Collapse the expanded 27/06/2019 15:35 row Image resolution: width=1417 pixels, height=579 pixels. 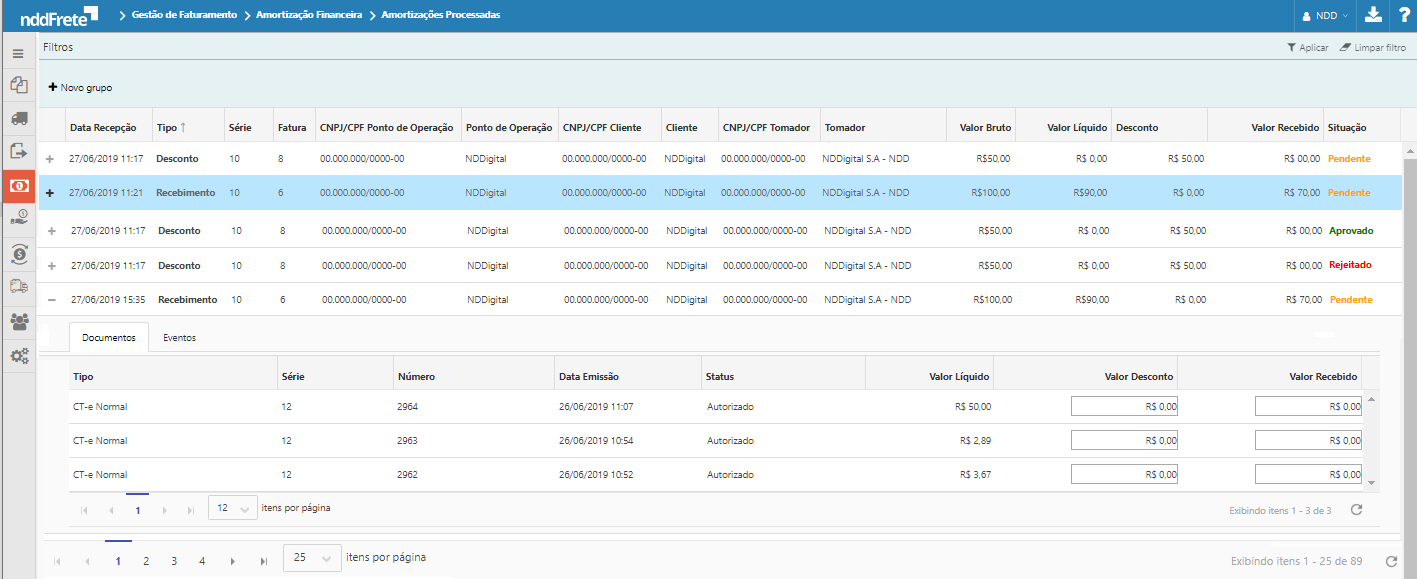point(52,300)
